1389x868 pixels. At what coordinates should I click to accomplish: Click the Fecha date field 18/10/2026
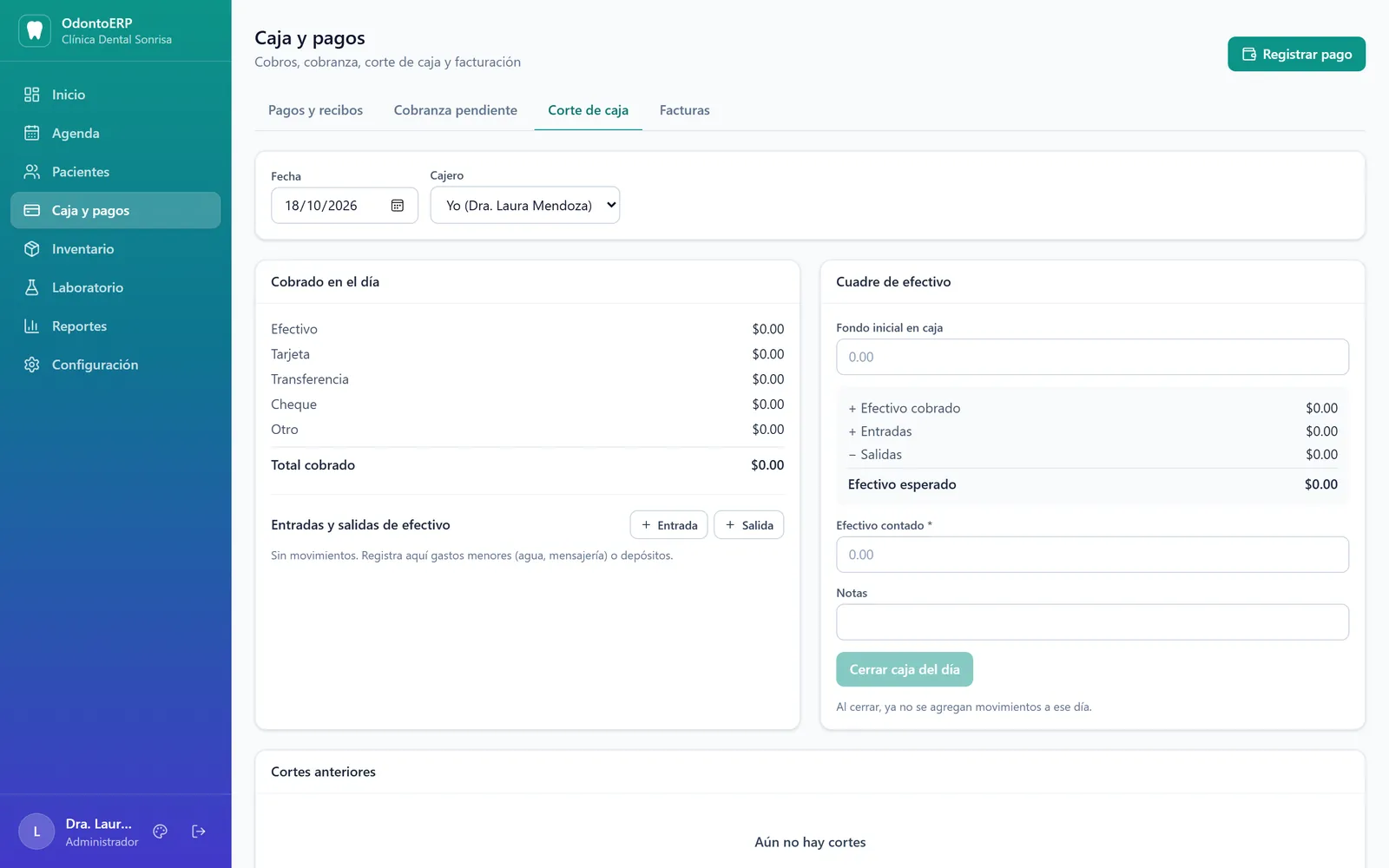point(345,206)
